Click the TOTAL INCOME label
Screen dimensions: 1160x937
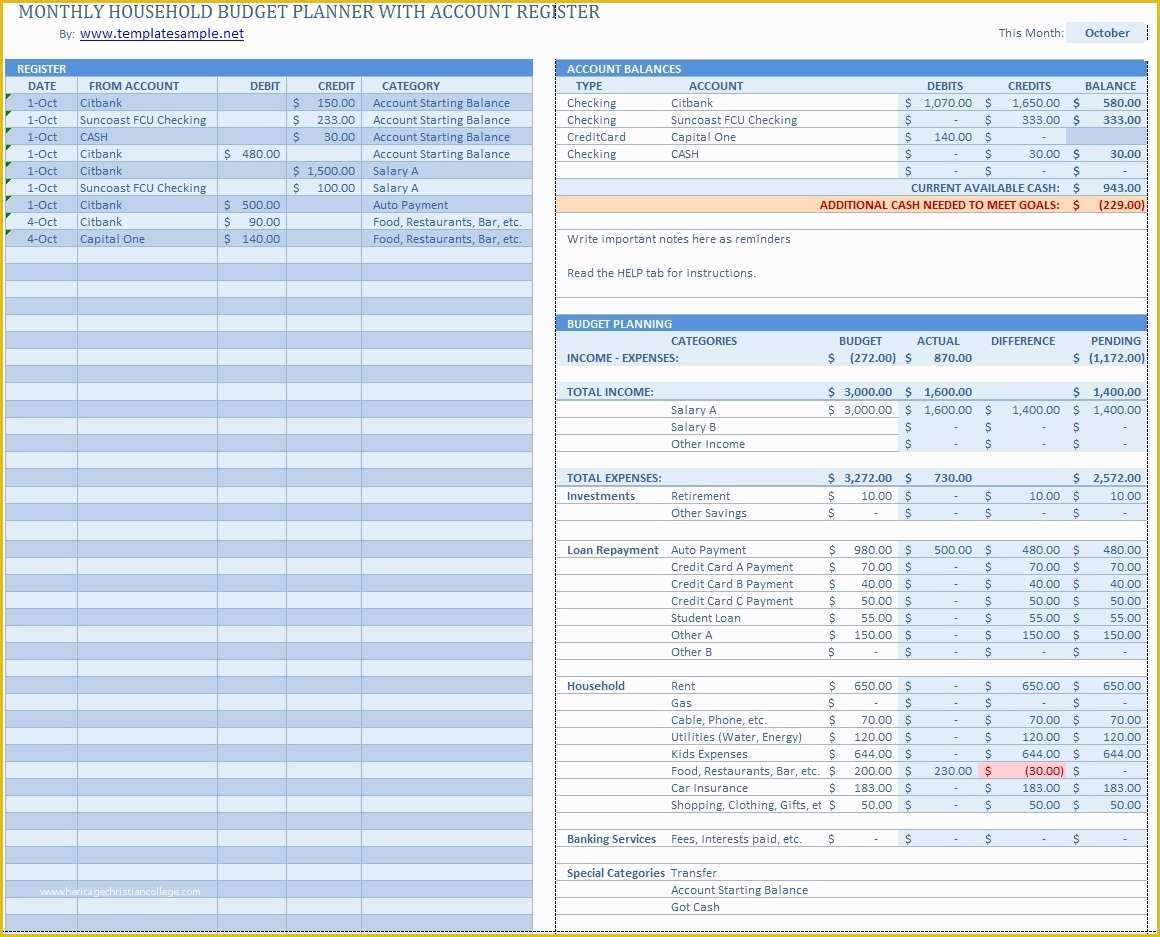(x=610, y=392)
